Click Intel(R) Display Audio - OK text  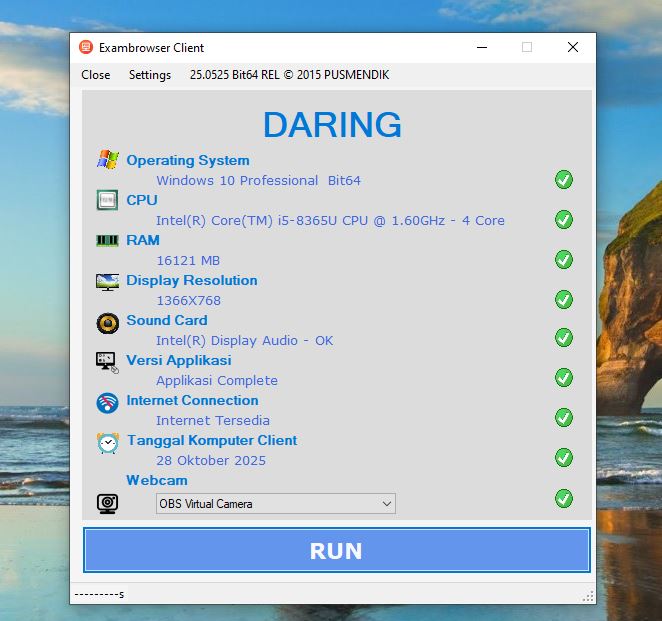tap(244, 341)
